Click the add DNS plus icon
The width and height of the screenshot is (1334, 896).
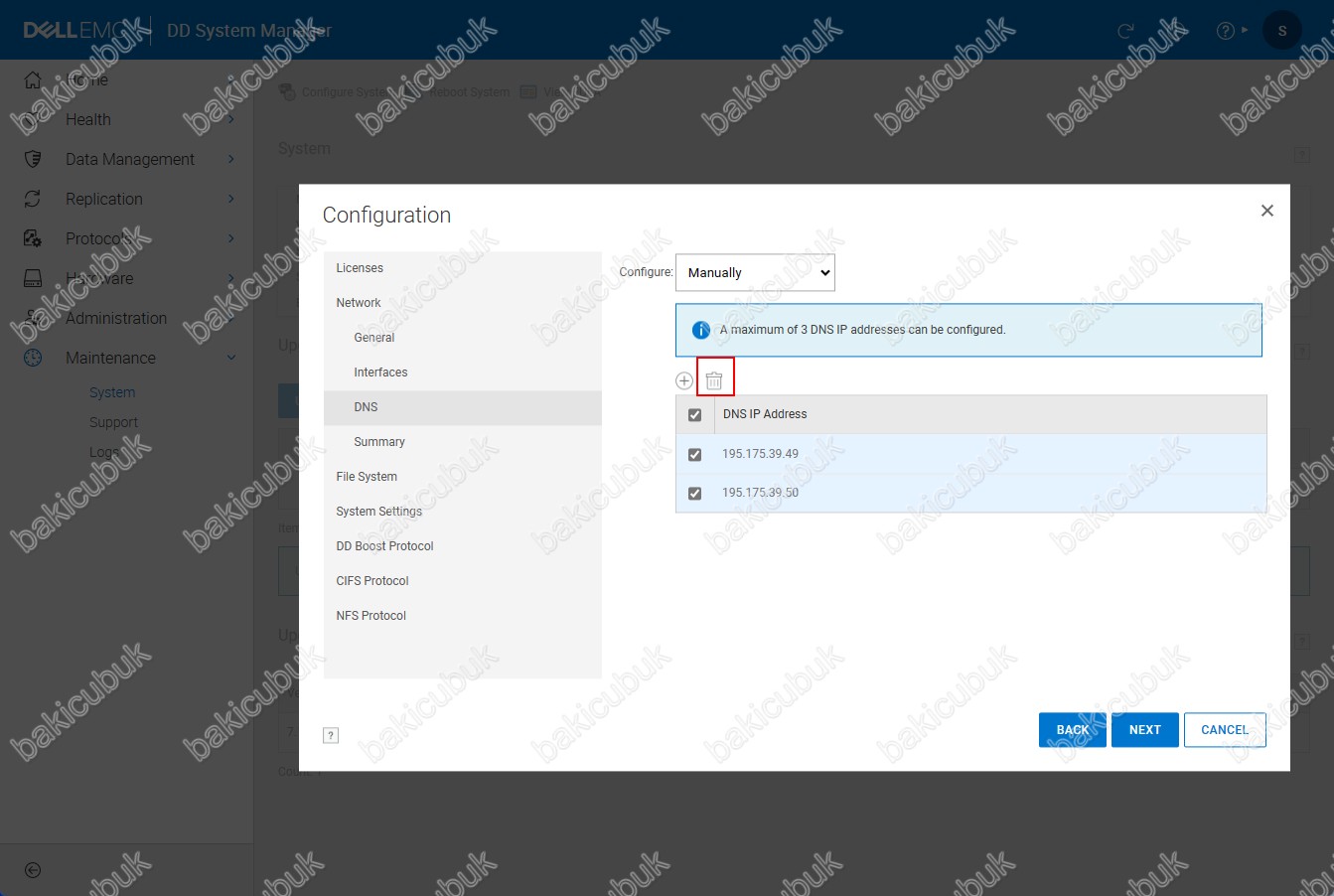[x=684, y=380]
